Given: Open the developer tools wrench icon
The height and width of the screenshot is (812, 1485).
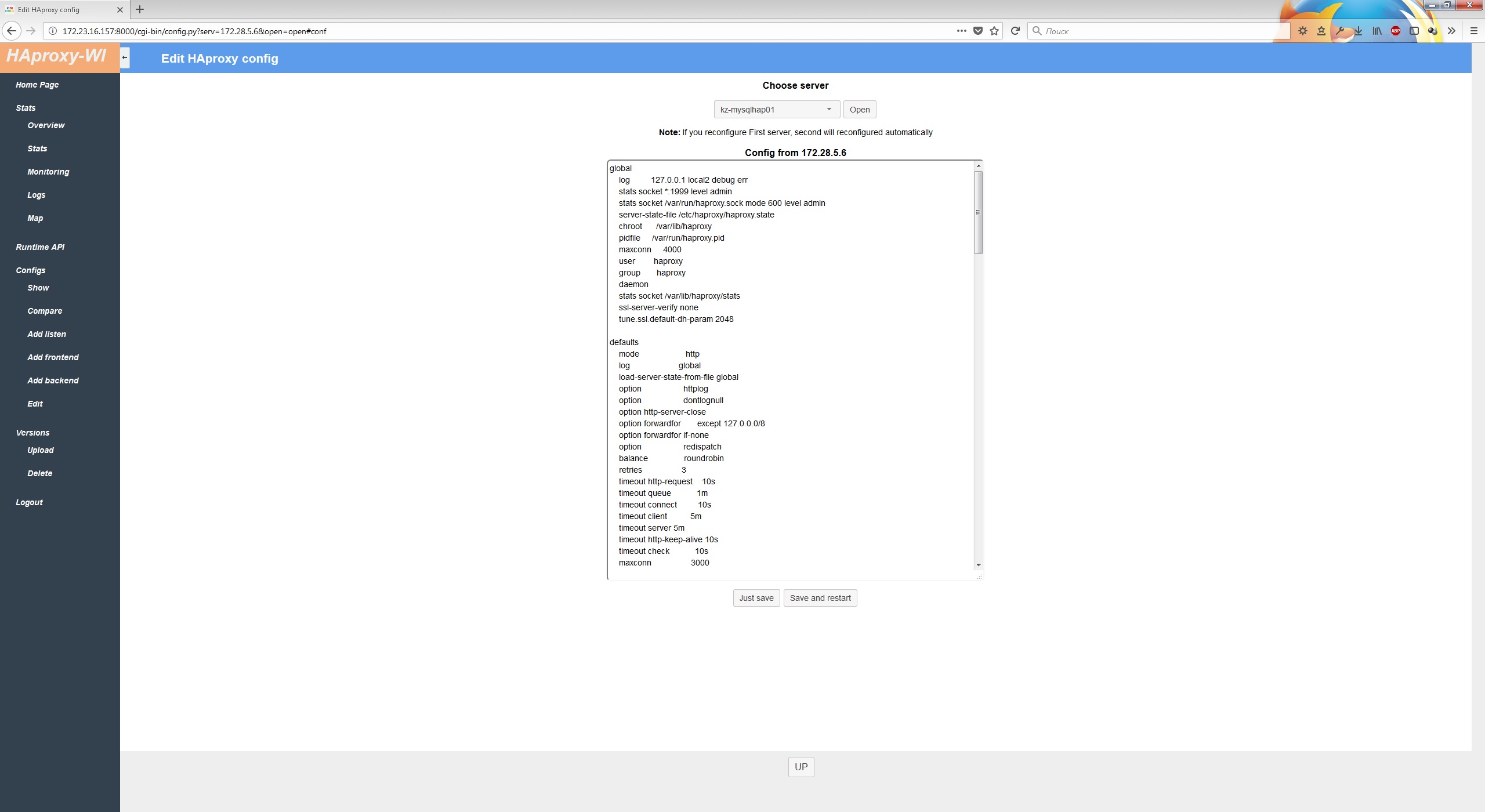Looking at the screenshot, I should tap(1340, 31).
